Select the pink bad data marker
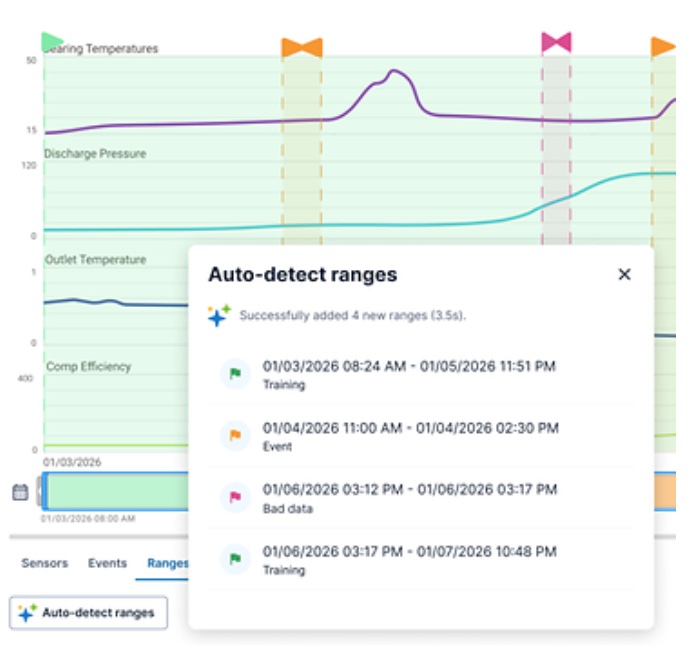Screen dimensions: 698x650 point(556,42)
